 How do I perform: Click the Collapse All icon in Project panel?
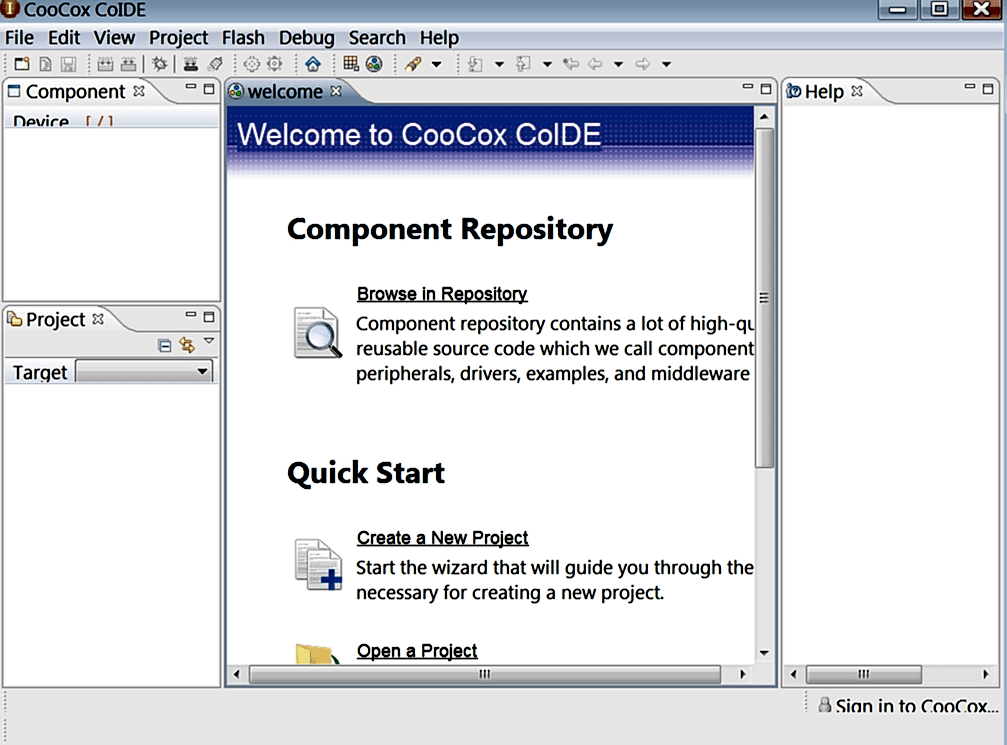pyautogui.click(x=165, y=345)
